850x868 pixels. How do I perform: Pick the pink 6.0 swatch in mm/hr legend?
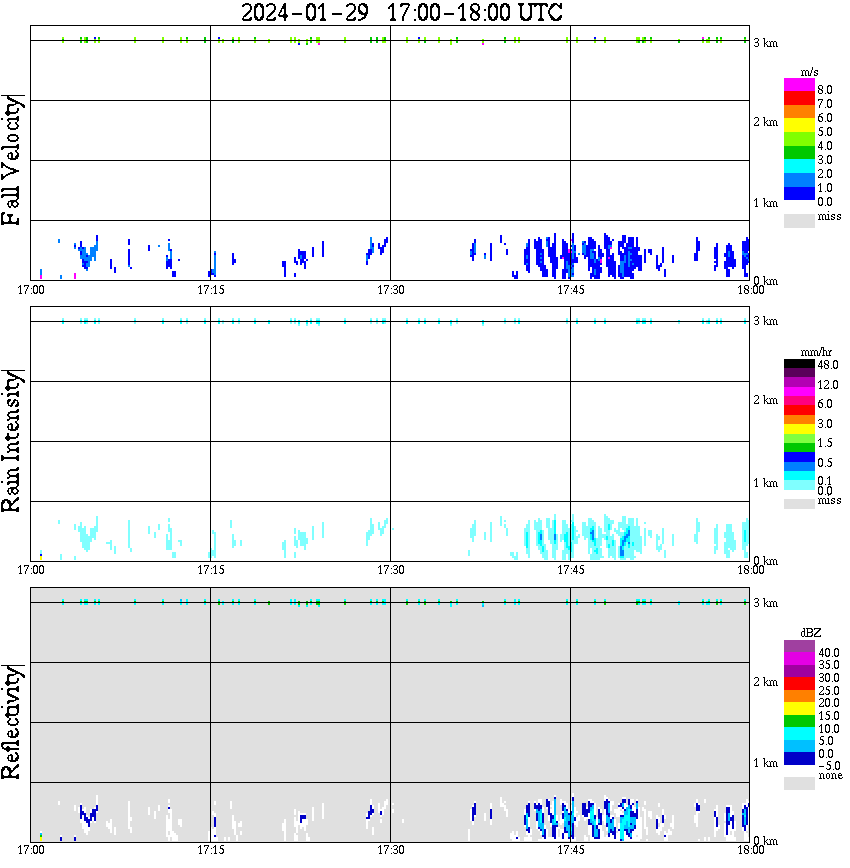(799, 401)
